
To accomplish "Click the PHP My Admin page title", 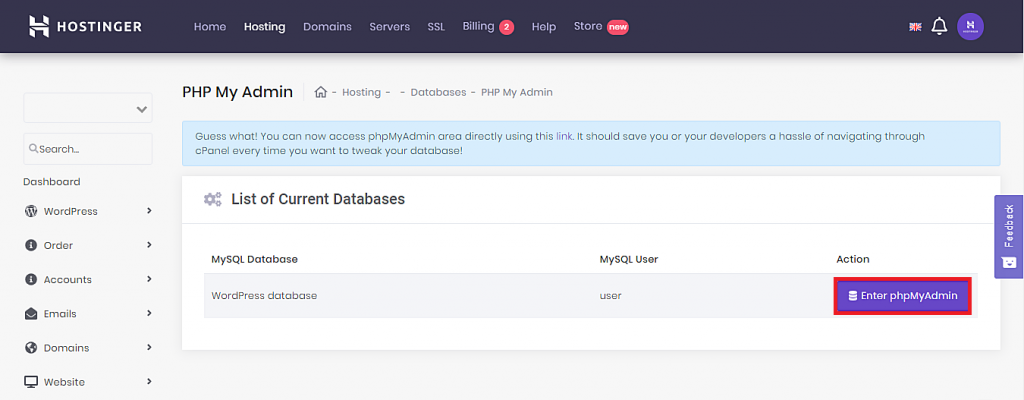I will (x=238, y=92).
